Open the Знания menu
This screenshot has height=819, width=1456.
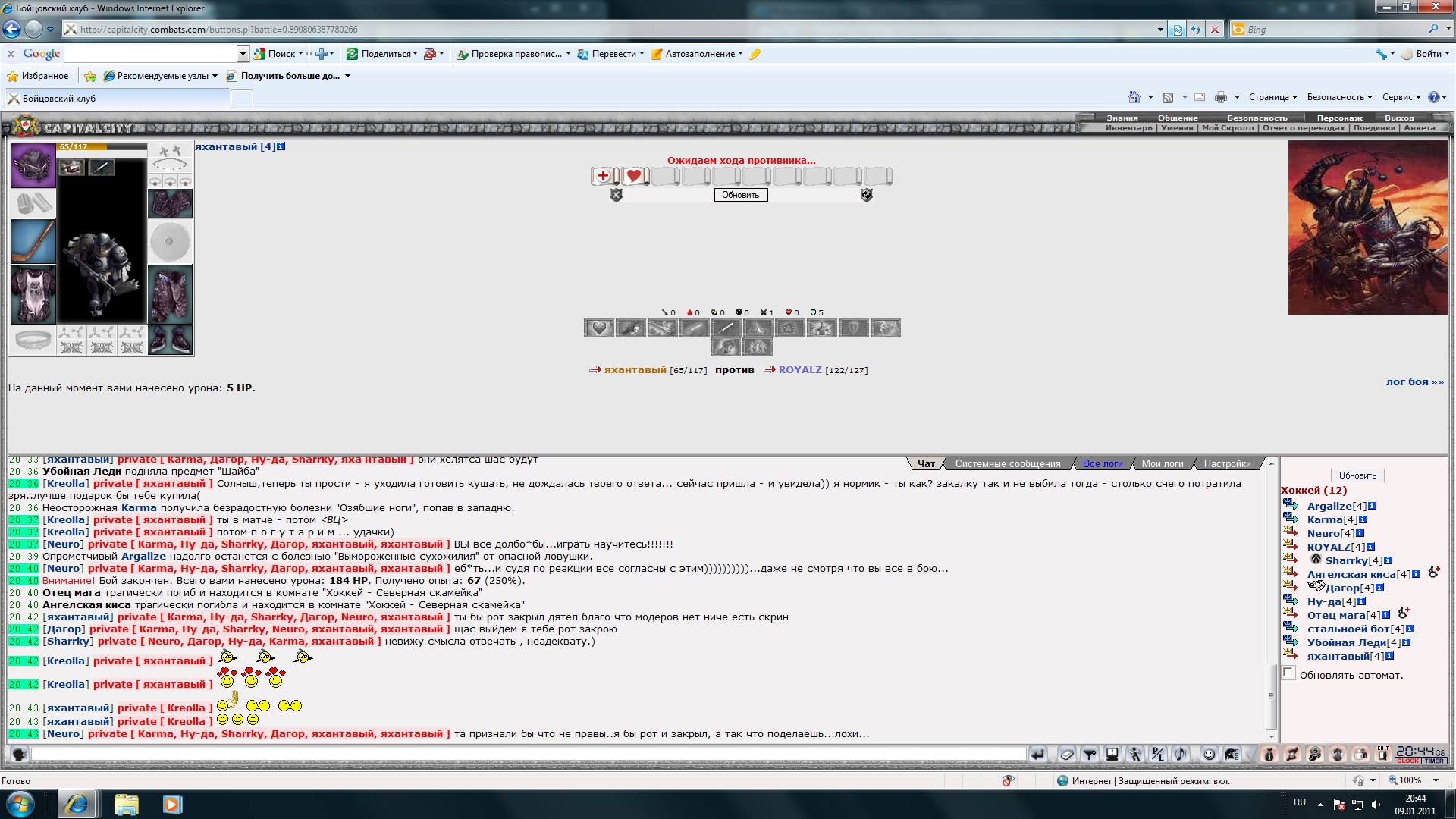pos(1122,118)
